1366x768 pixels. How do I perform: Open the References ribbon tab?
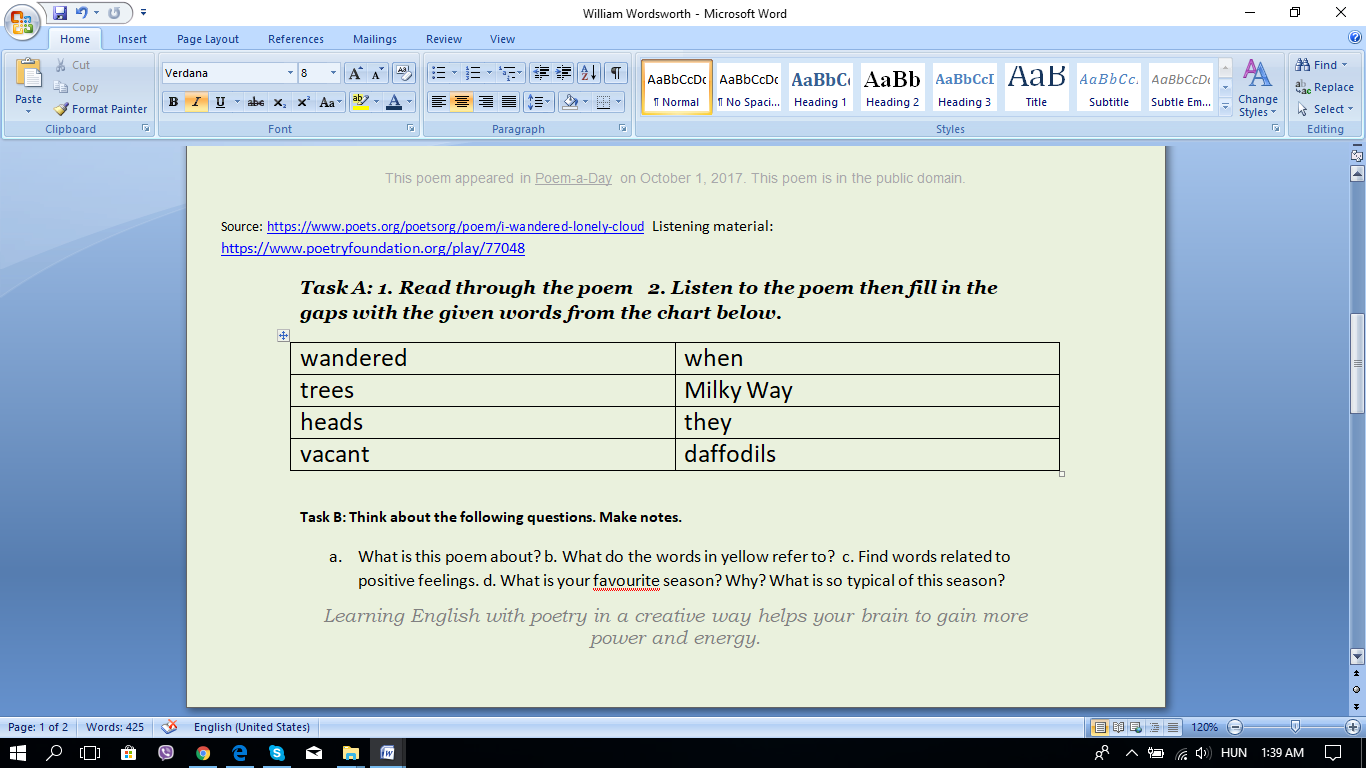[x=296, y=39]
